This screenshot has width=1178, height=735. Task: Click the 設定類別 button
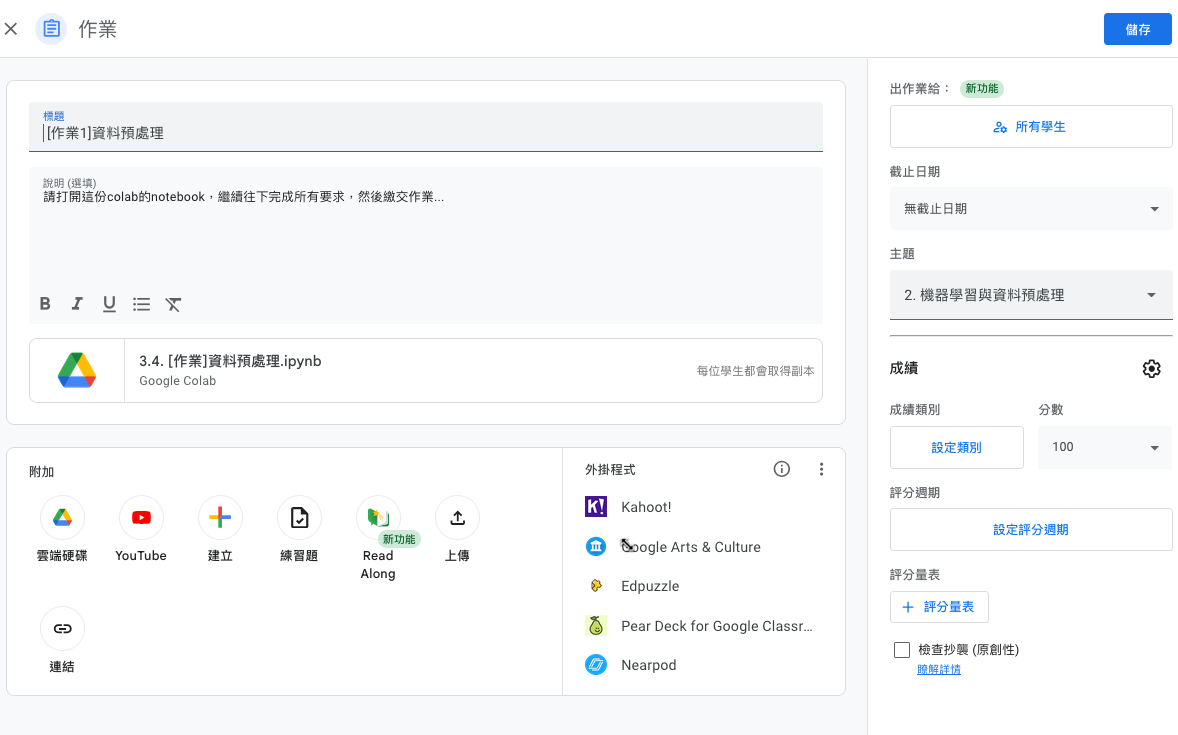click(x=956, y=447)
